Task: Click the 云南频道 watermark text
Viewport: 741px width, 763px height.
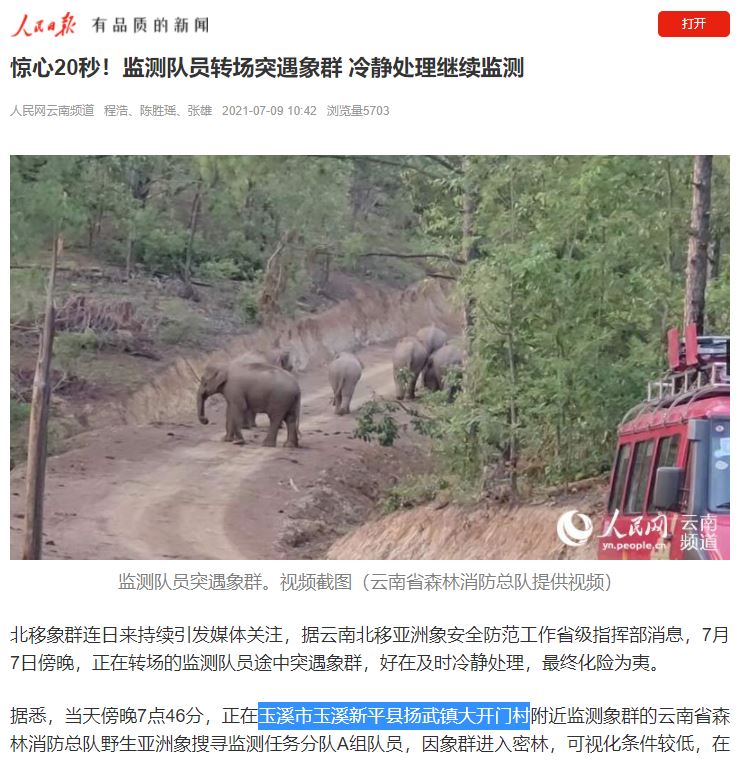Action: click(699, 532)
